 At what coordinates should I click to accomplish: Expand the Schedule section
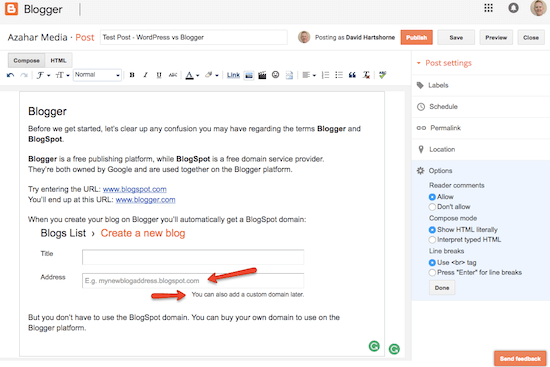[x=481, y=107]
